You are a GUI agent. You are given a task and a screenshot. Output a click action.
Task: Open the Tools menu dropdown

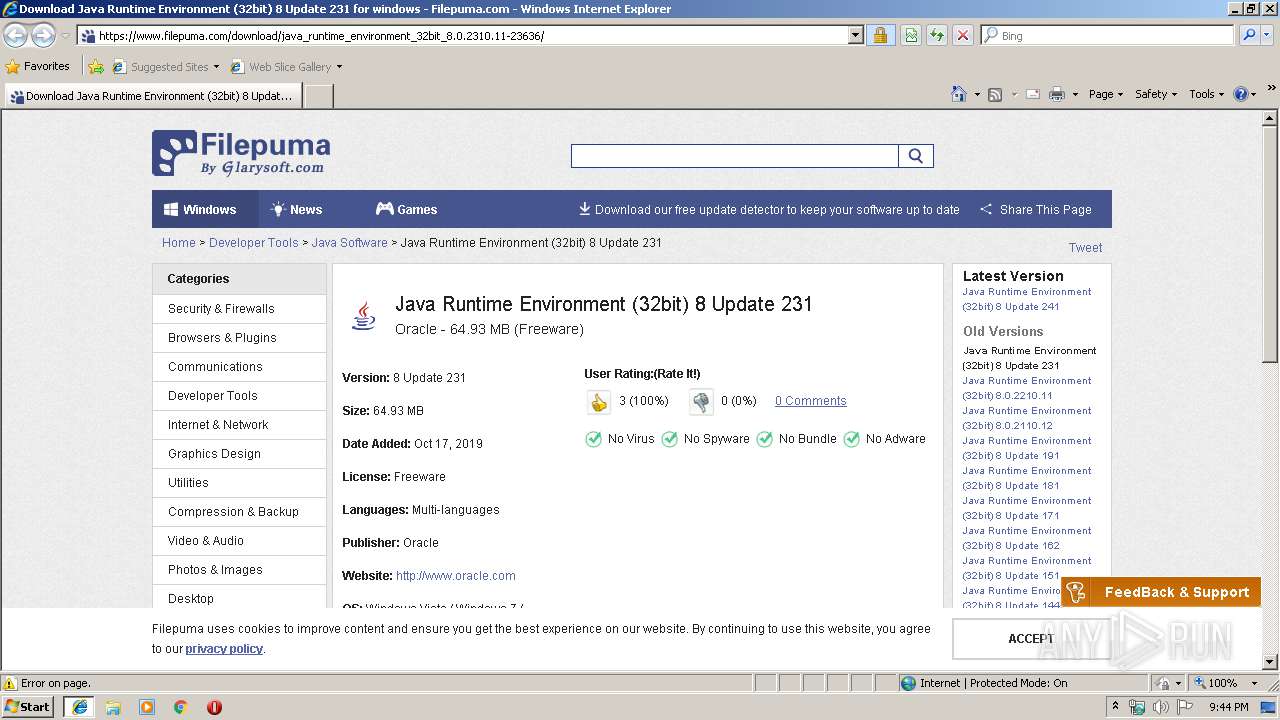pyautogui.click(x=1206, y=94)
